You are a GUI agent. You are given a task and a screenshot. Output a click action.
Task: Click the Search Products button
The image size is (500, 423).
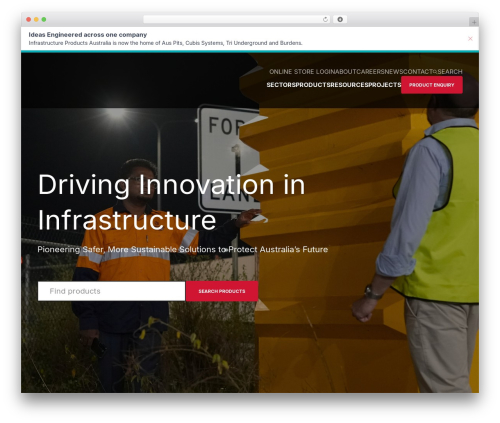(222, 291)
